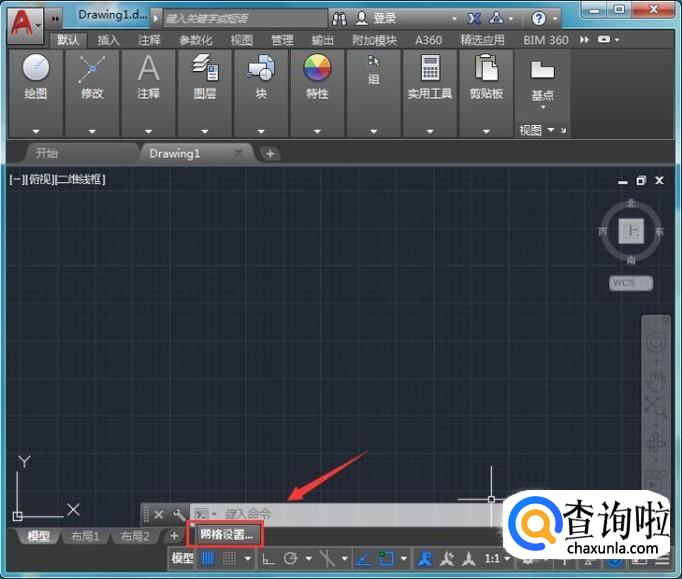The width and height of the screenshot is (682, 579).
Task: Expand the Draw (绘图) panel dropdown arrow
Action: pyautogui.click(x=36, y=131)
